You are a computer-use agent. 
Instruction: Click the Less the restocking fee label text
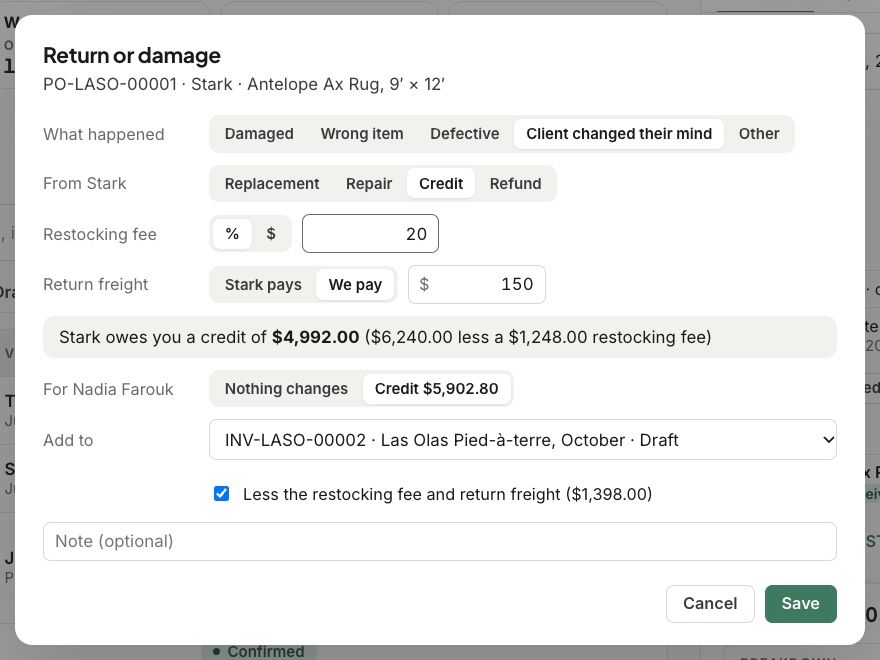point(447,494)
